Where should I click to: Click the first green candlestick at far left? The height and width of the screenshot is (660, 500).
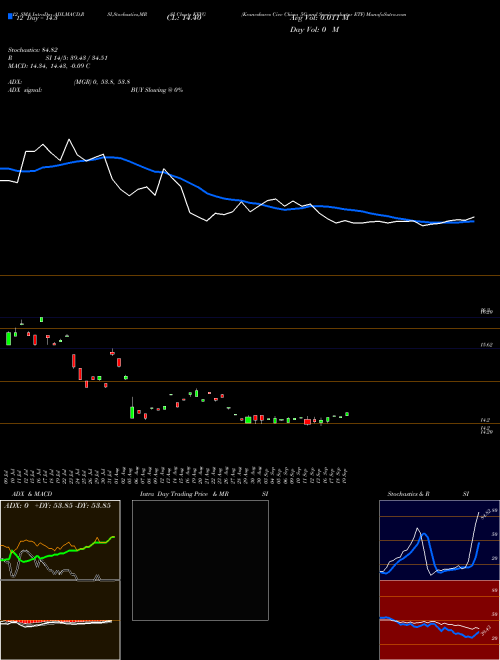(8, 338)
